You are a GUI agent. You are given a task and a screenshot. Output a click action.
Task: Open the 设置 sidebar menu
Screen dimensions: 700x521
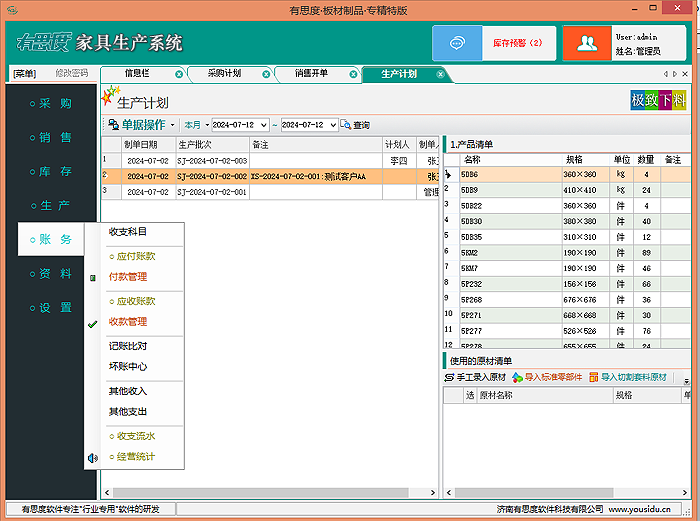51,307
